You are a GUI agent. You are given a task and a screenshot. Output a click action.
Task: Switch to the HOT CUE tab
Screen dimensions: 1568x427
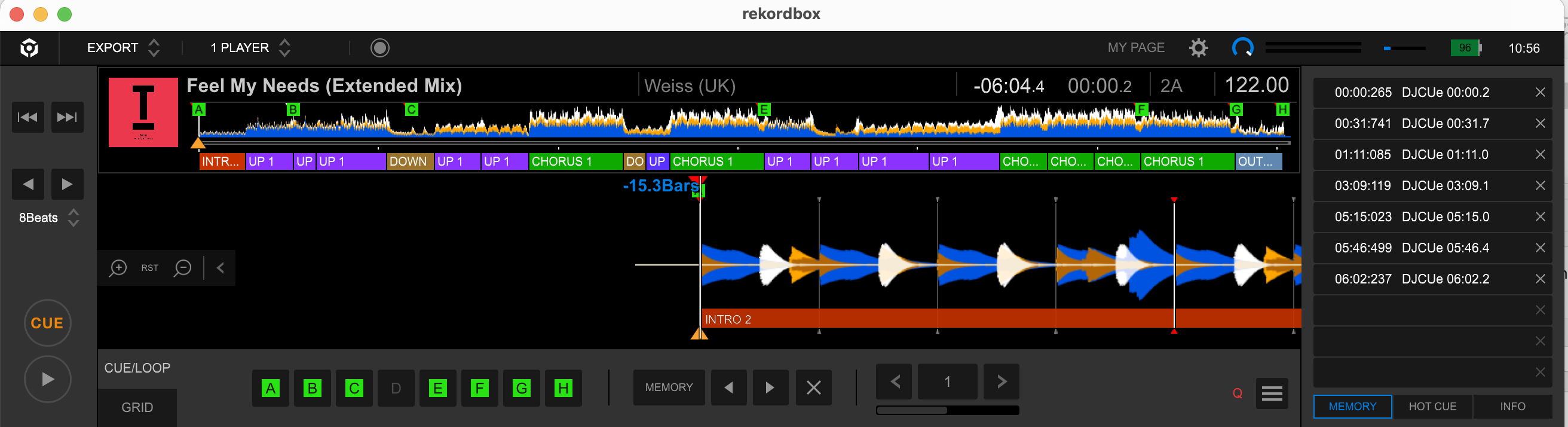point(1432,406)
